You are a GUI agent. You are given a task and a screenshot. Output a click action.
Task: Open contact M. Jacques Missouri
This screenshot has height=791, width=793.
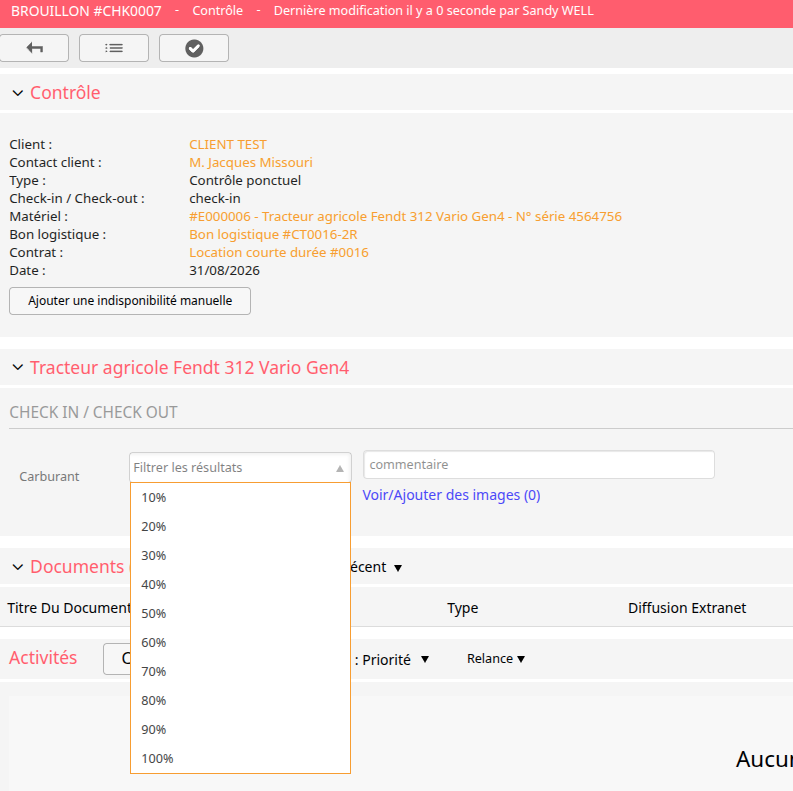(x=251, y=162)
